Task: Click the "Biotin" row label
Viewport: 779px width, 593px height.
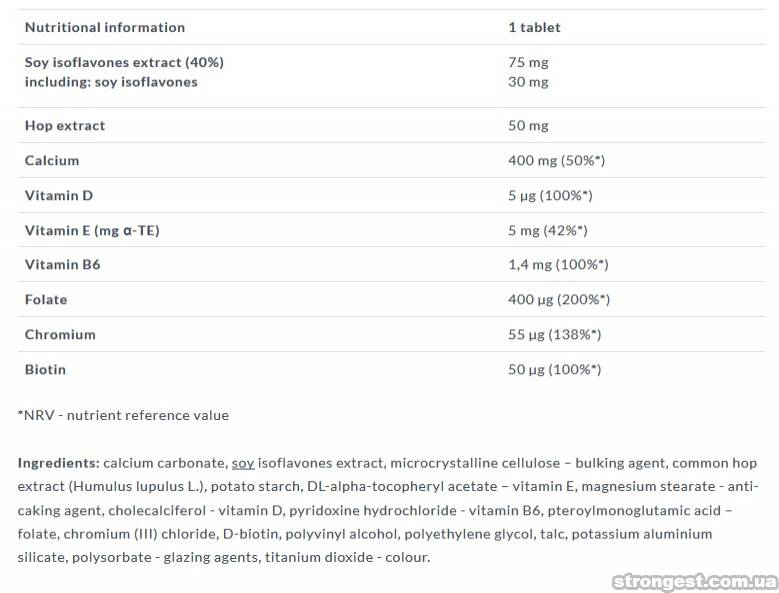Action: (x=45, y=369)
